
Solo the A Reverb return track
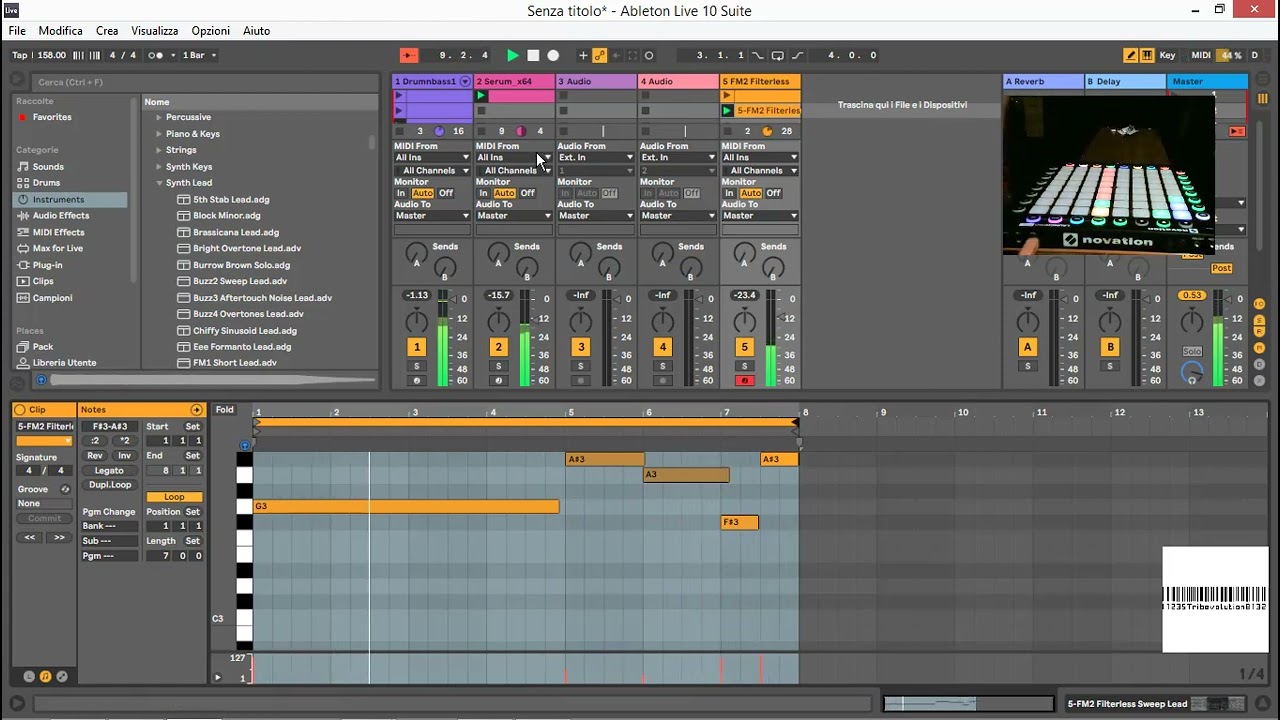pos(1027,366)
